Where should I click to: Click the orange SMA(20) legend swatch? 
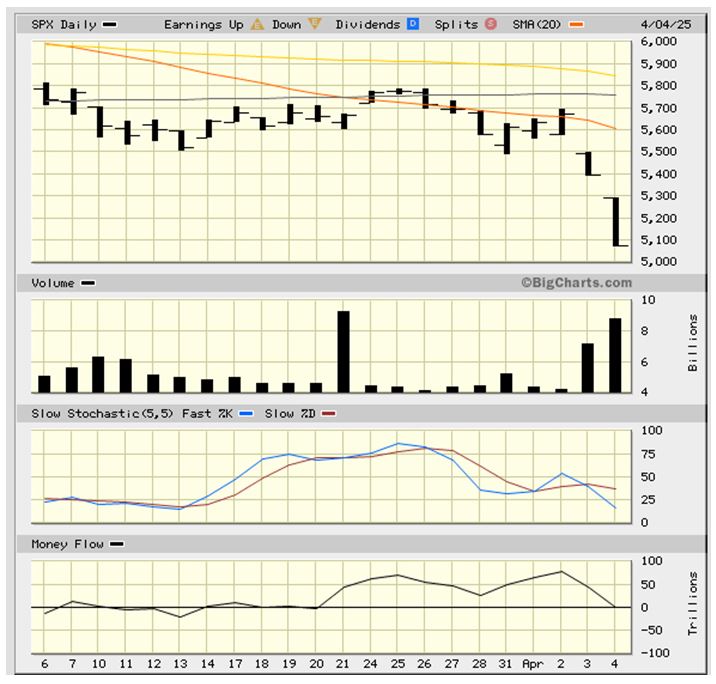coord(576,25)
